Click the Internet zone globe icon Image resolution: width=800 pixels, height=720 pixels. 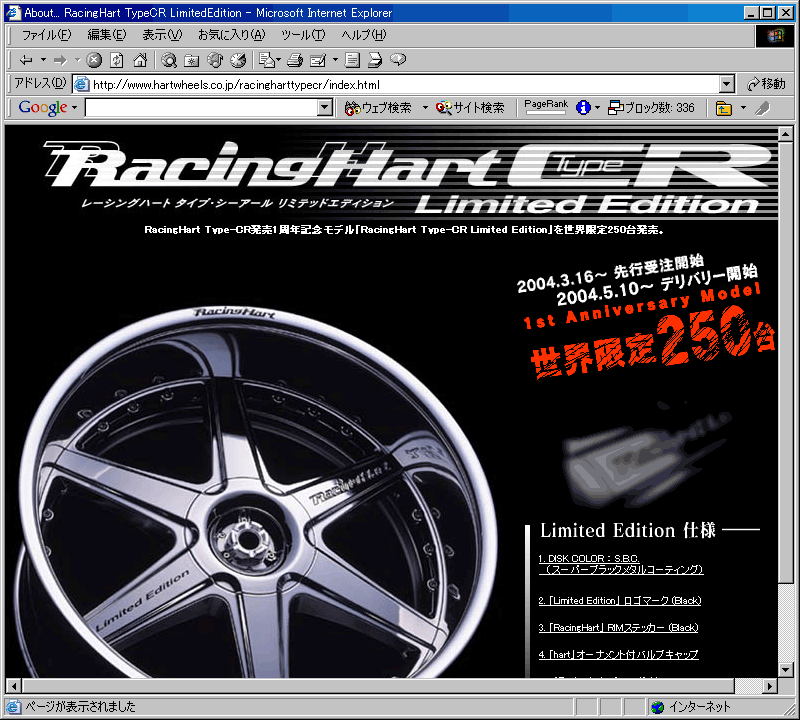point(658,707)
